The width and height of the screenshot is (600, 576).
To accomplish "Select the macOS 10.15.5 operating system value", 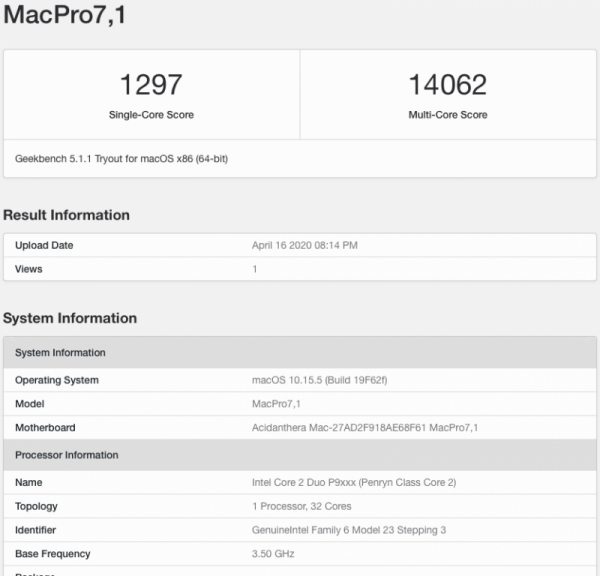I will (318, 380).
